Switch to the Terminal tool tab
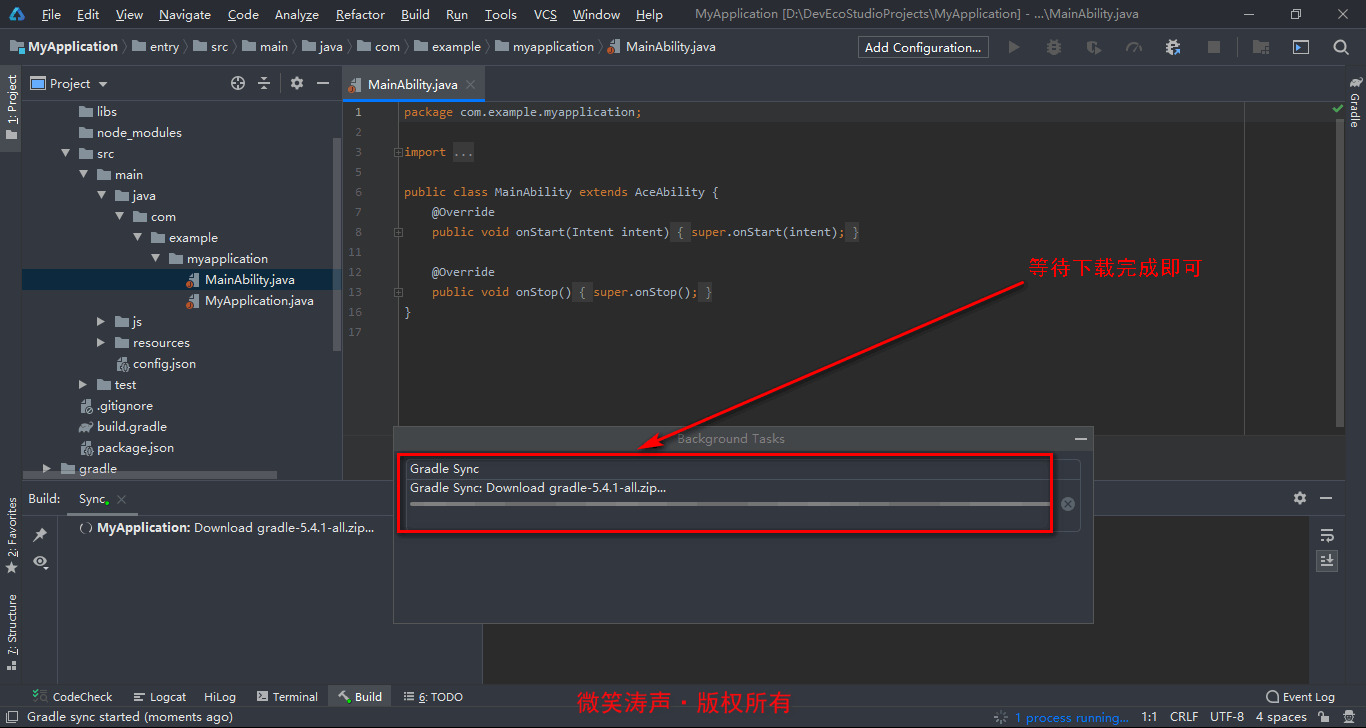Image resolution: width=1366 pixels, height=728 pixels. [x=287, y=697]
